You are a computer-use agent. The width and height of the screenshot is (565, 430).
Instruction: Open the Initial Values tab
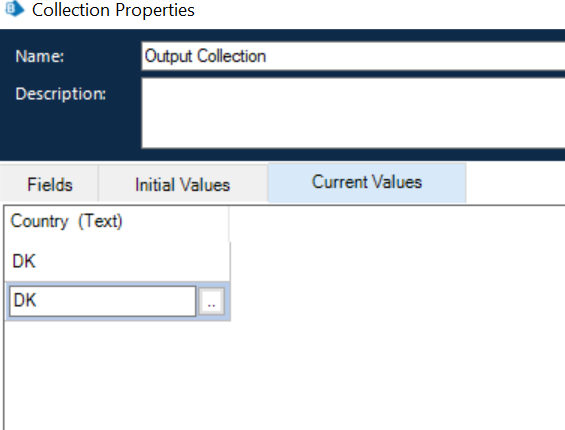(182, 184)
